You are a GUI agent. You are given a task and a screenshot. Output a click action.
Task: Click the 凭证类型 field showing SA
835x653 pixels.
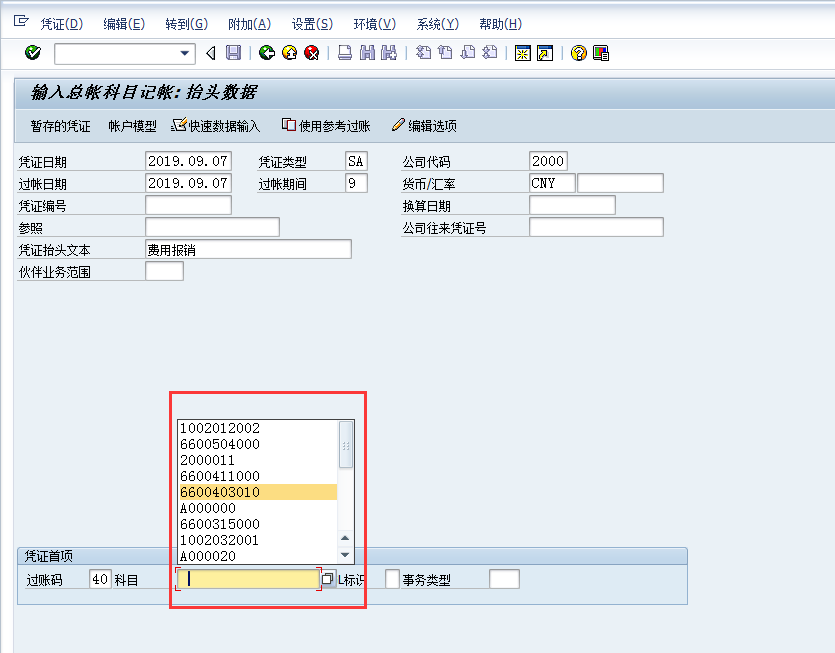[356, 161]
